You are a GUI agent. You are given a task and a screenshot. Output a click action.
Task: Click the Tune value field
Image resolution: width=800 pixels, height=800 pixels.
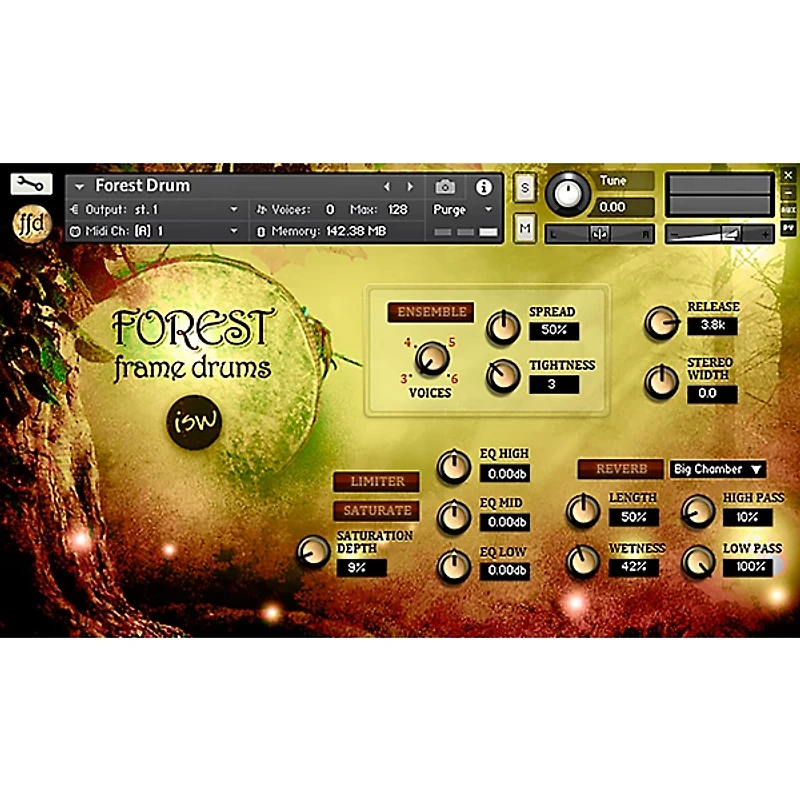tap(619, 207)
